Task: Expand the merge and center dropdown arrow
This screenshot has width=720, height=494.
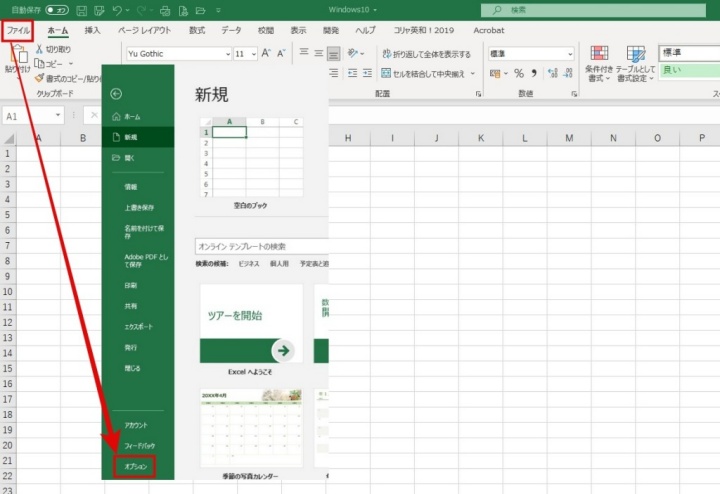Action: pos(473,73)
